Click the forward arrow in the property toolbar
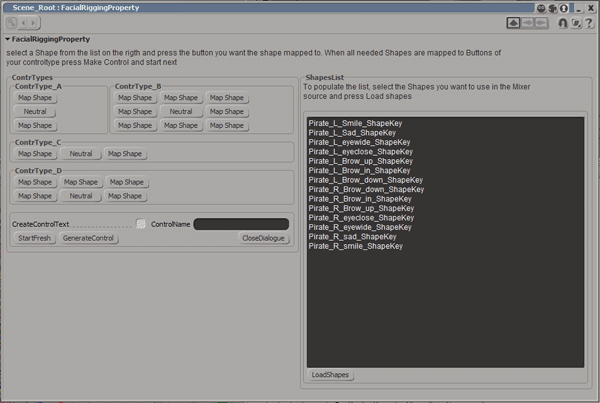 click(x=35, y=23)
